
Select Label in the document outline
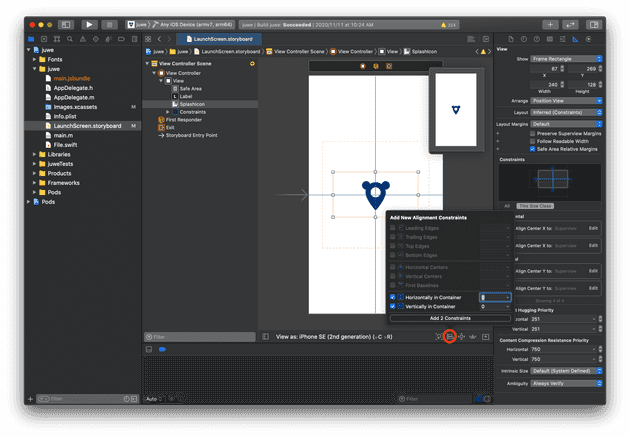click(186, 96)
